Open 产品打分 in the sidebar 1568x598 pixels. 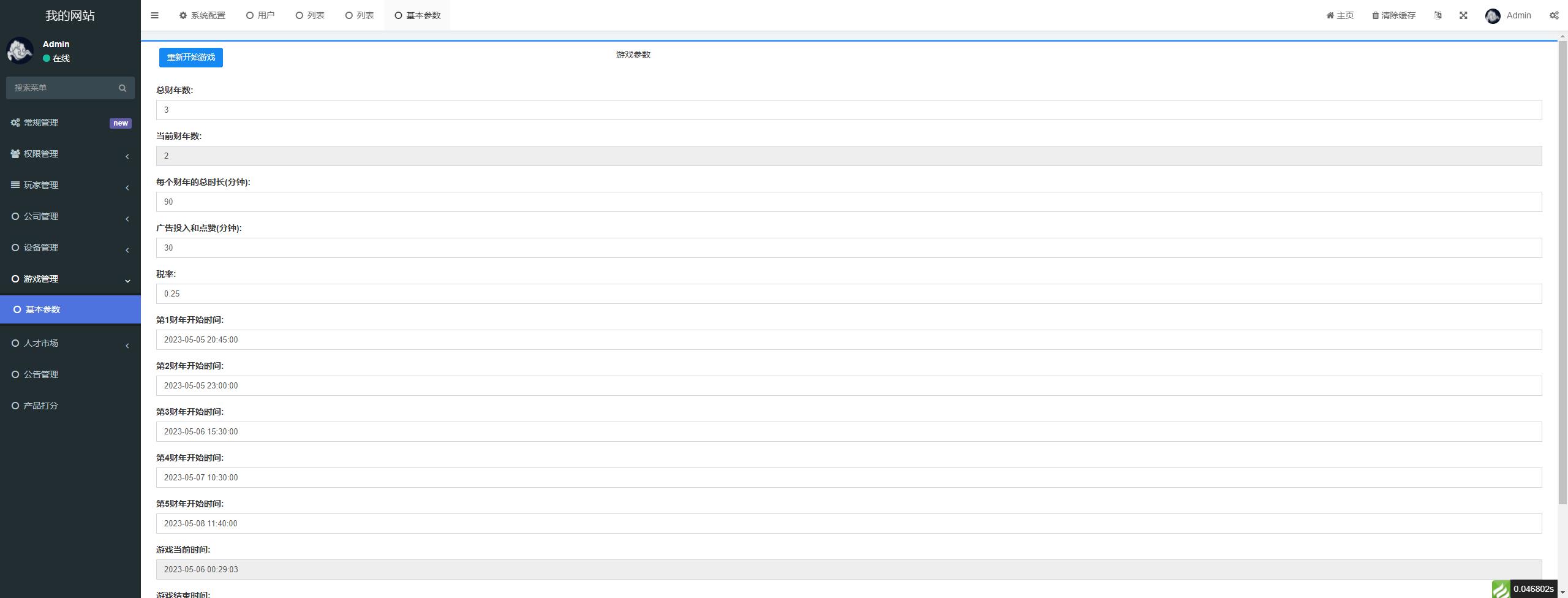pos(40,406)
